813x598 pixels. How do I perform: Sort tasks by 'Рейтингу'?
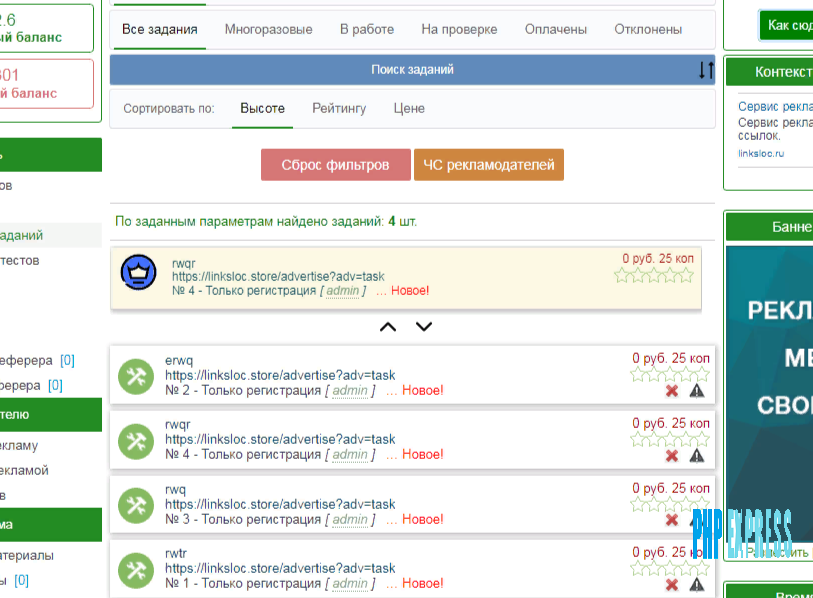[x=339, y=108]
